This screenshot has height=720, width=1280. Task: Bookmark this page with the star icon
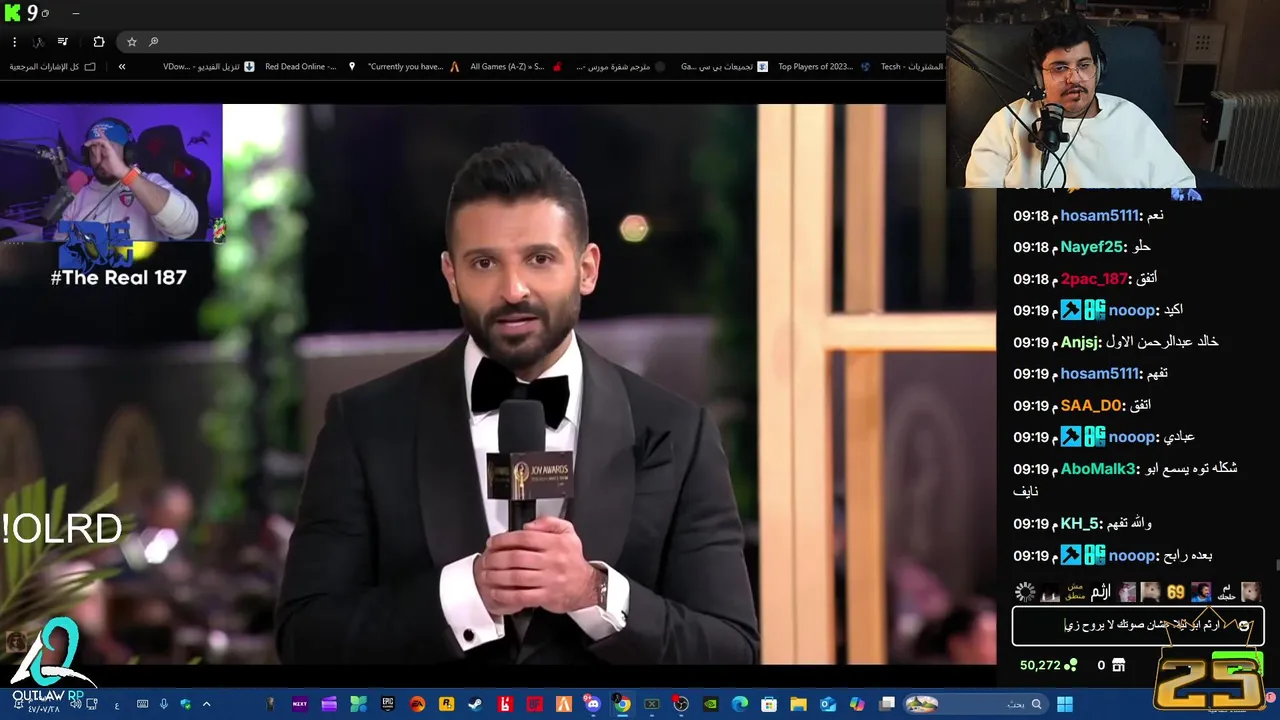(131, 42)
